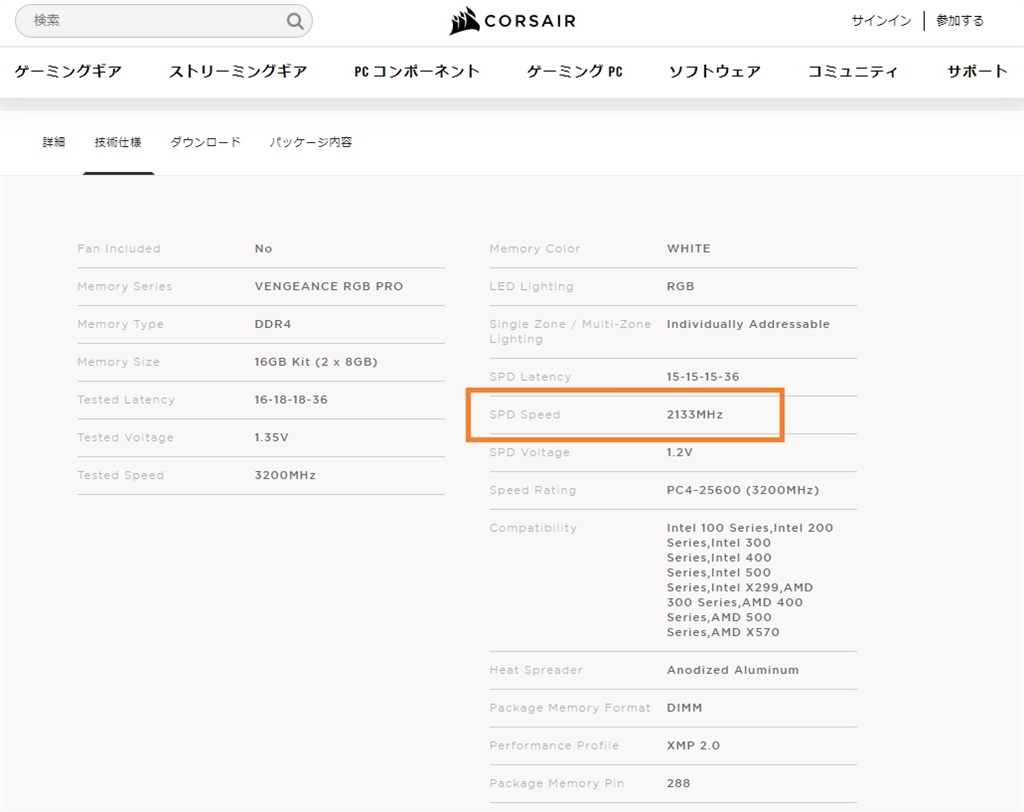Select the Fan Included label

pos(119,248)
